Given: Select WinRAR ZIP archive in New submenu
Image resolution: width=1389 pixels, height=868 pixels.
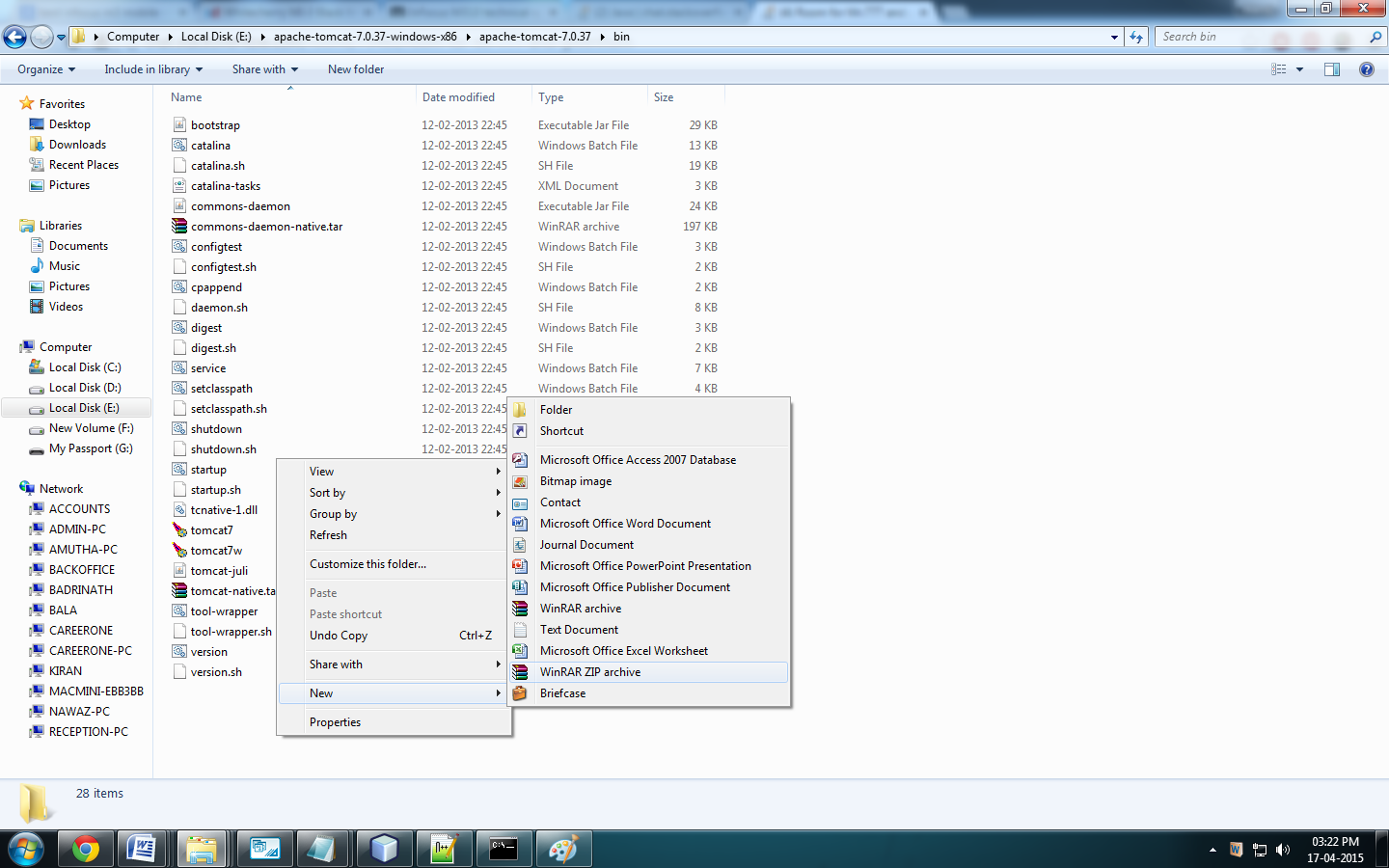Looking at the screenshot, I should [649, 672].
